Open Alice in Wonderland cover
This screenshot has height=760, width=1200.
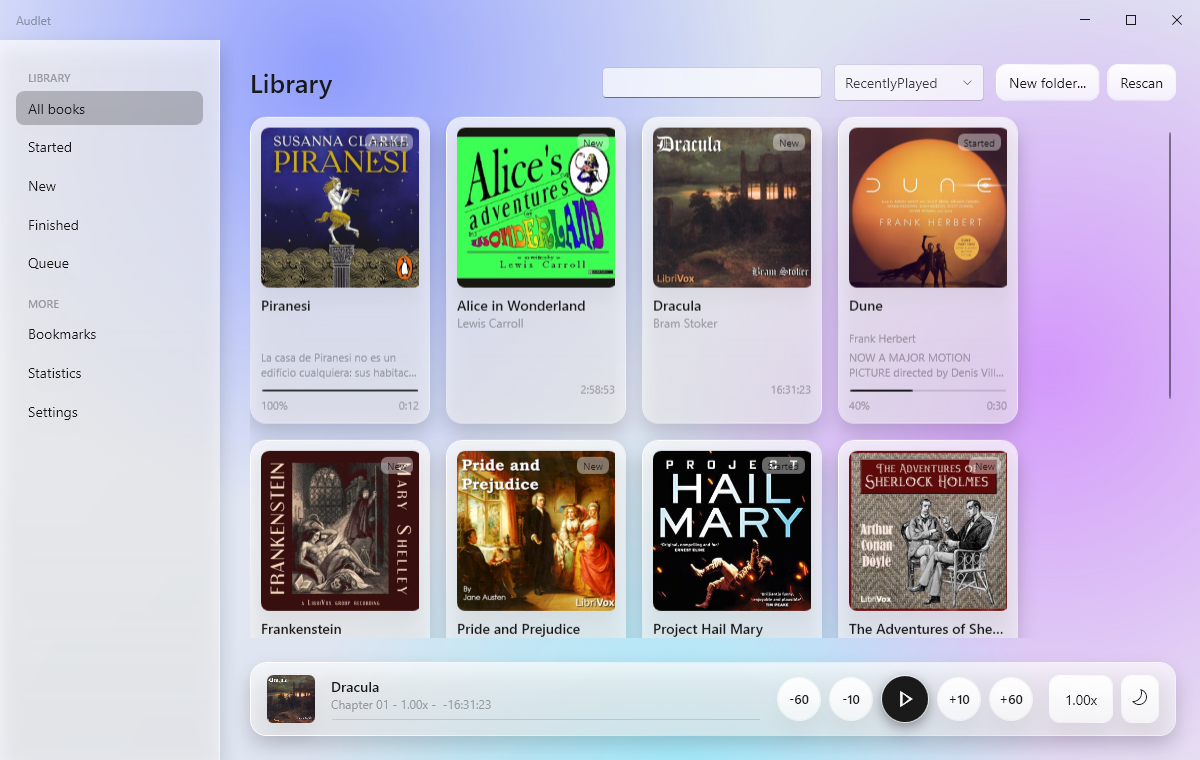click(x=536, y=208)
